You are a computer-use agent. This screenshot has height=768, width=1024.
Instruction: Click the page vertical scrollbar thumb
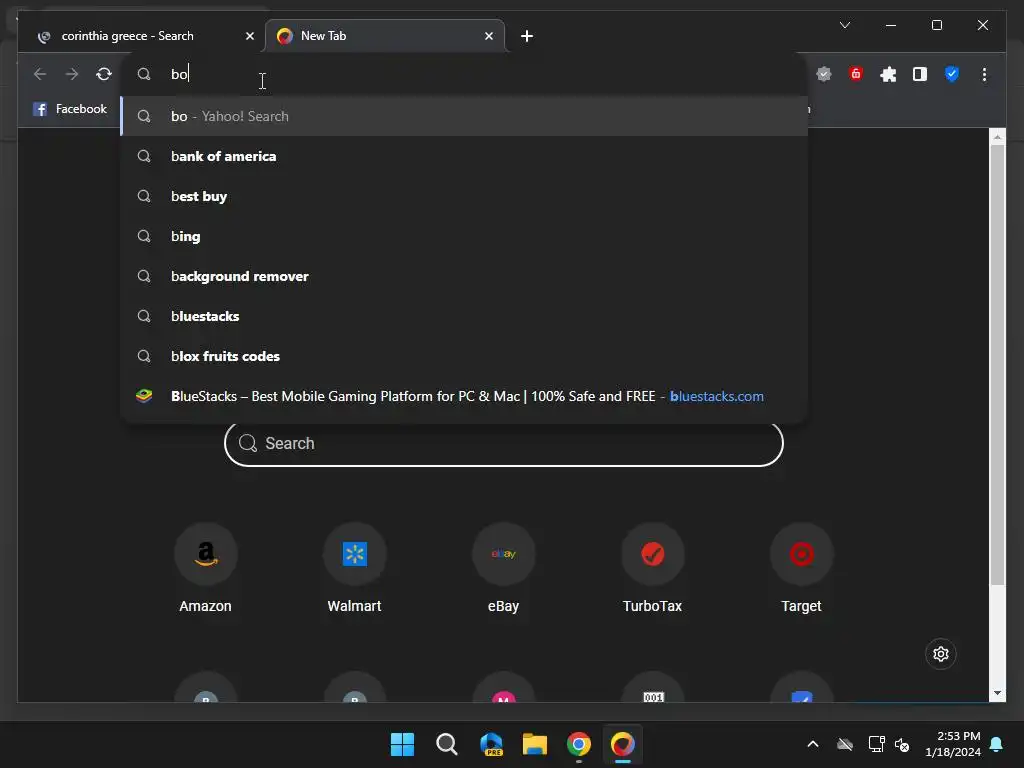tap(997, 364)
